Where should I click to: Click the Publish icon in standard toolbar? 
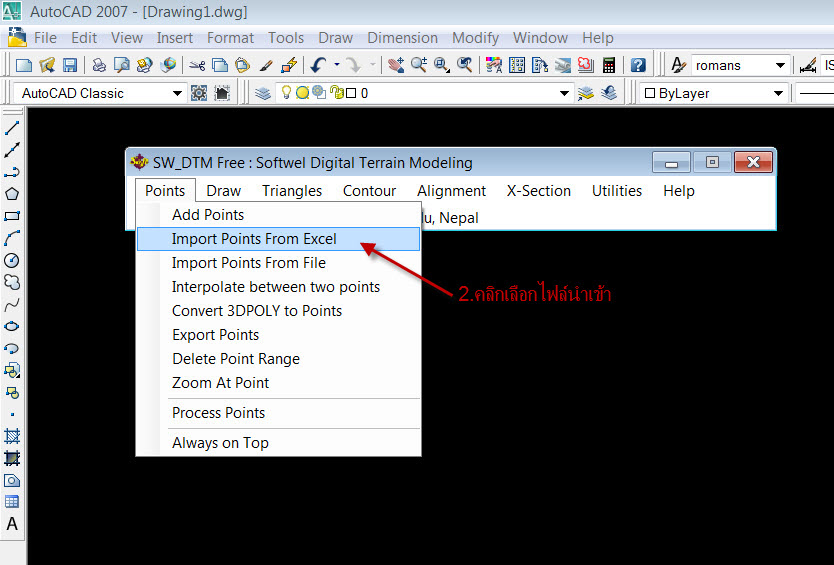point(145,65)
